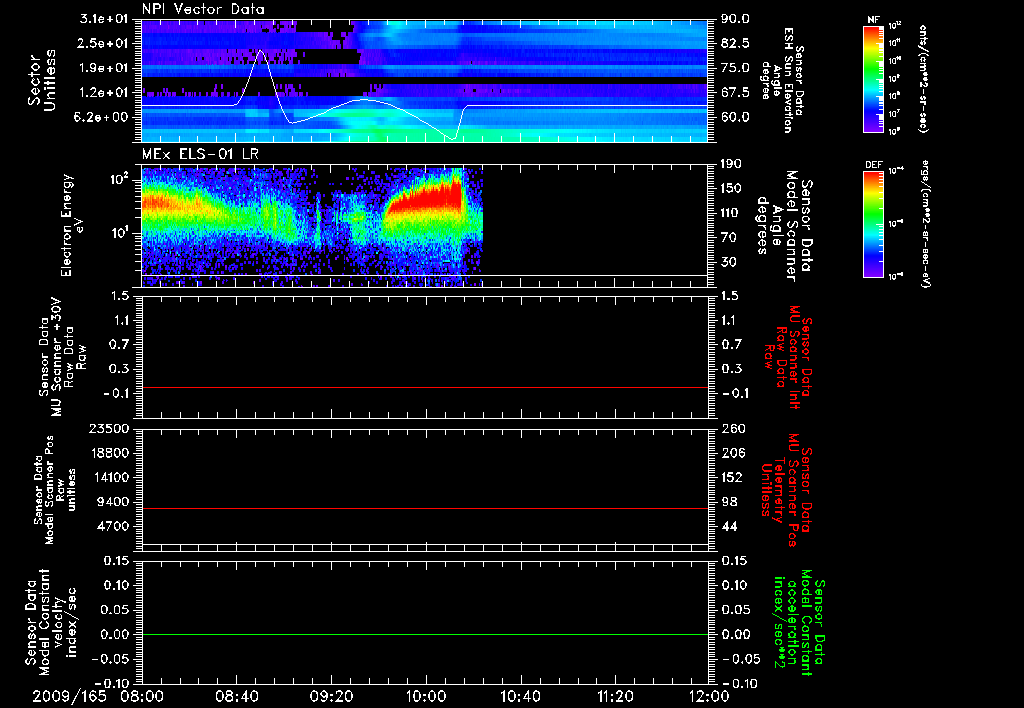
Task: Click the green 'Model Constant acceleration' title
Action: (799, 622)
